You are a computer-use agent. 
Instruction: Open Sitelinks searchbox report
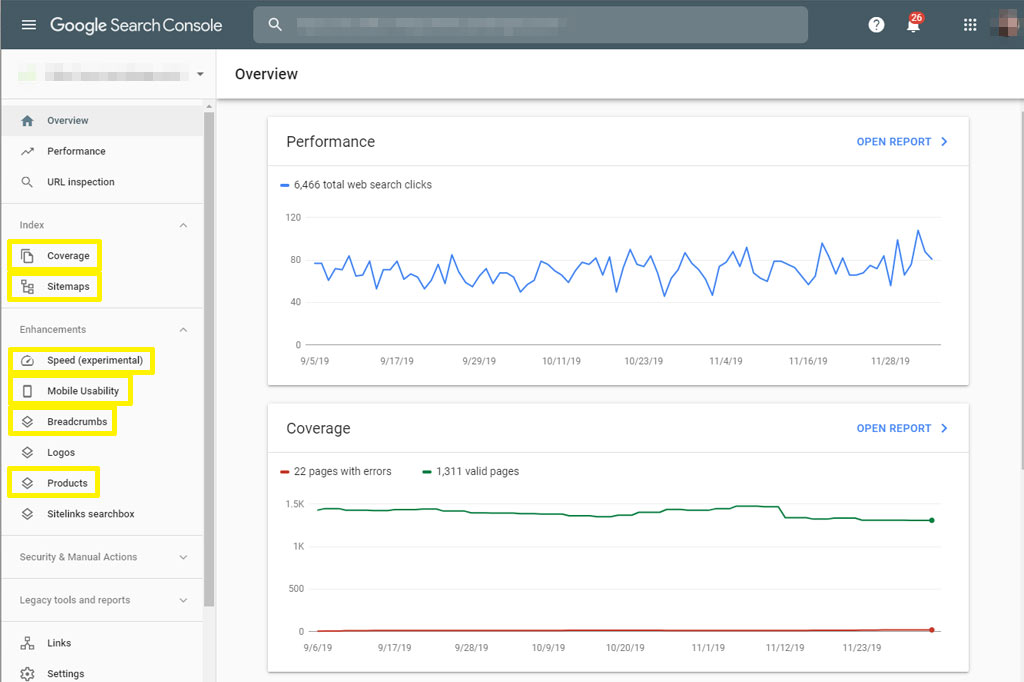point(103,514)
